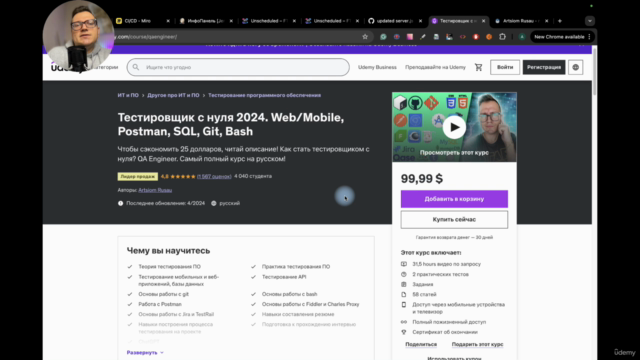Open the Chrome extensions puzzle menu
The width and height of the screenshot is (640, 360).
pyautogui.click(x=502, y=37)
